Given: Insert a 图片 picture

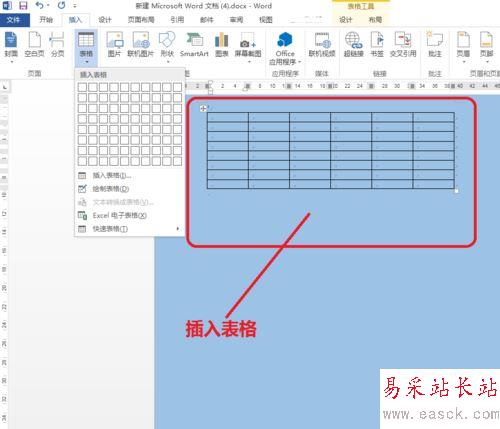Looking at the screenshot, I should 114,45.
